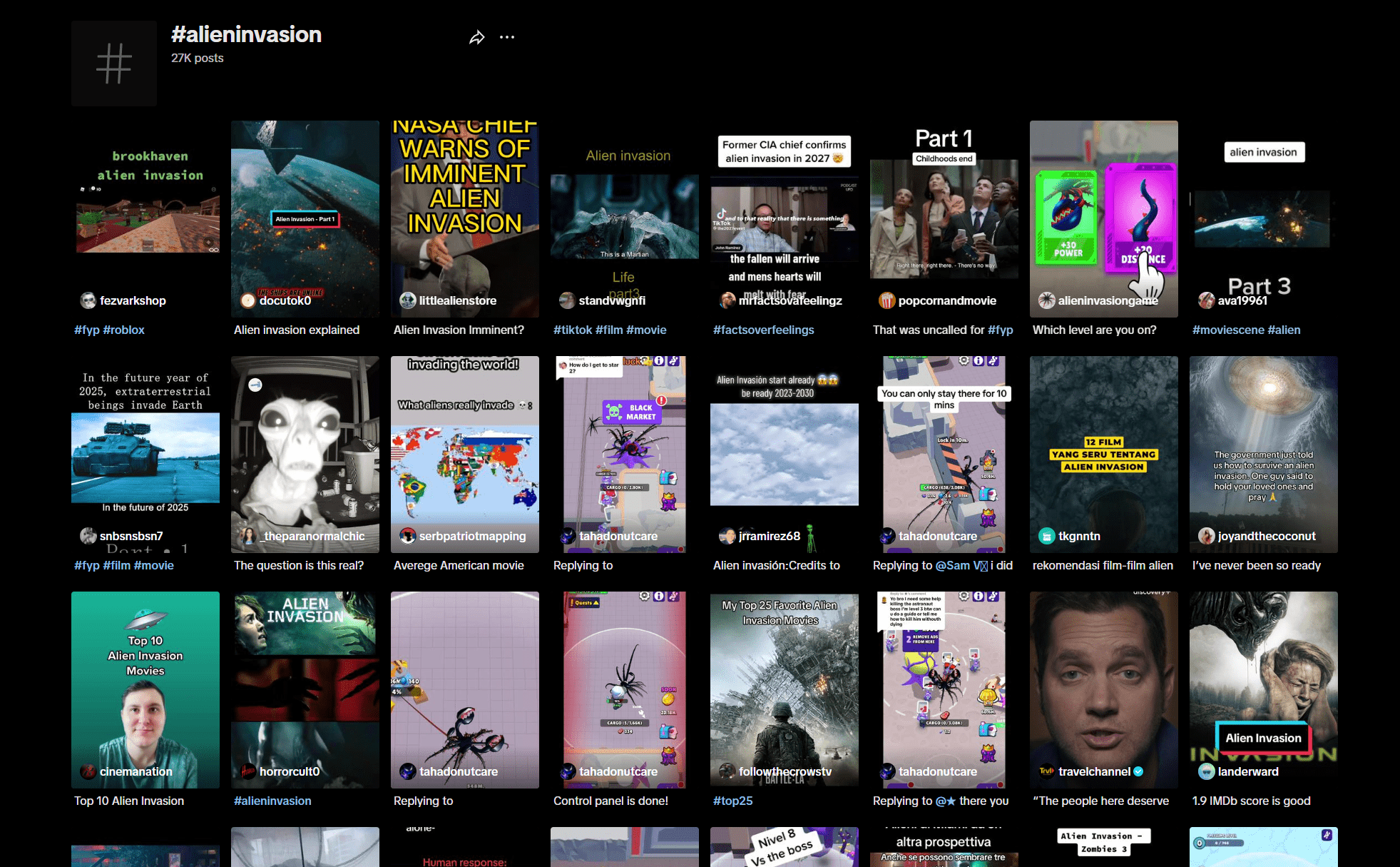Open snbsnsbsn7 profile avatar
The image size is (1400, 867).
click(88, 536)
